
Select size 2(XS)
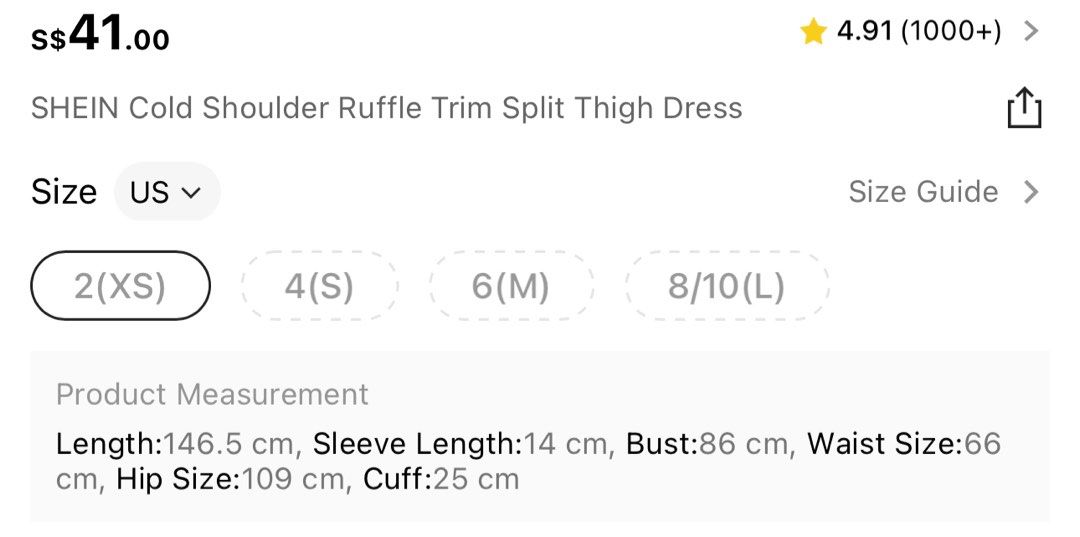click(x=121, y=286)
